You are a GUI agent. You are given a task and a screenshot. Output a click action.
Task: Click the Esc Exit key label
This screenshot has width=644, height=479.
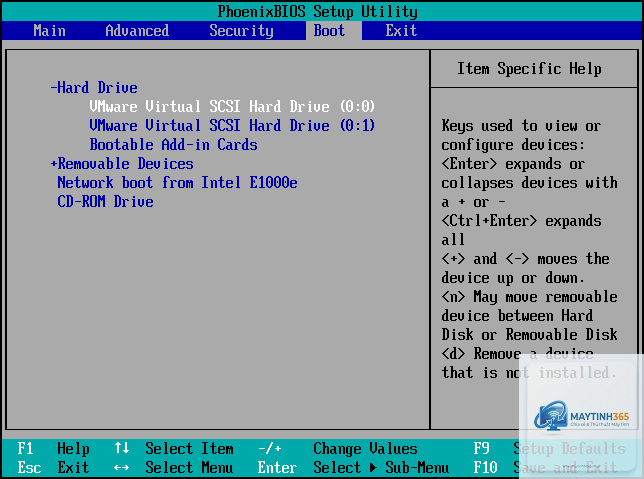pos(53,467)
